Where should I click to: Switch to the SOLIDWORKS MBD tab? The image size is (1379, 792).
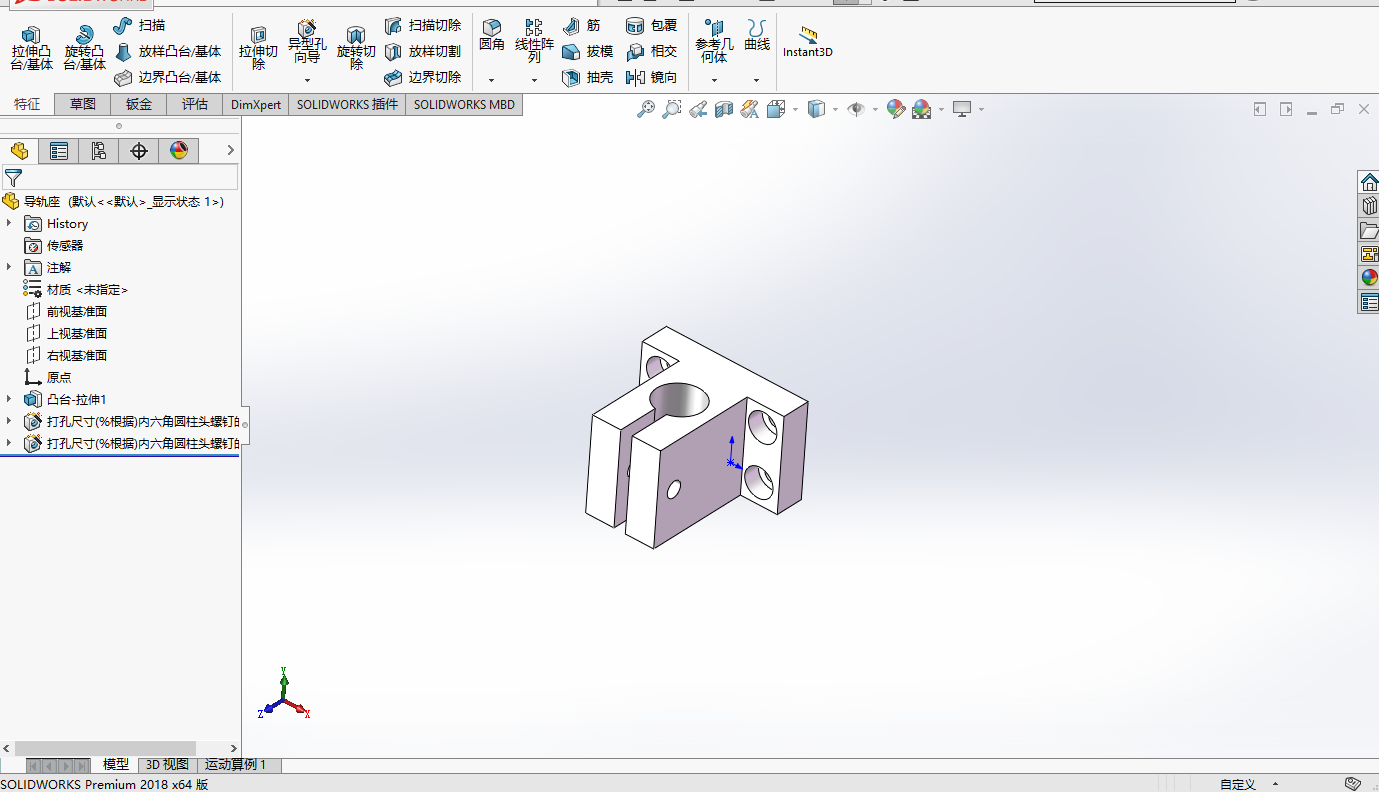click(x=464, y=104)
